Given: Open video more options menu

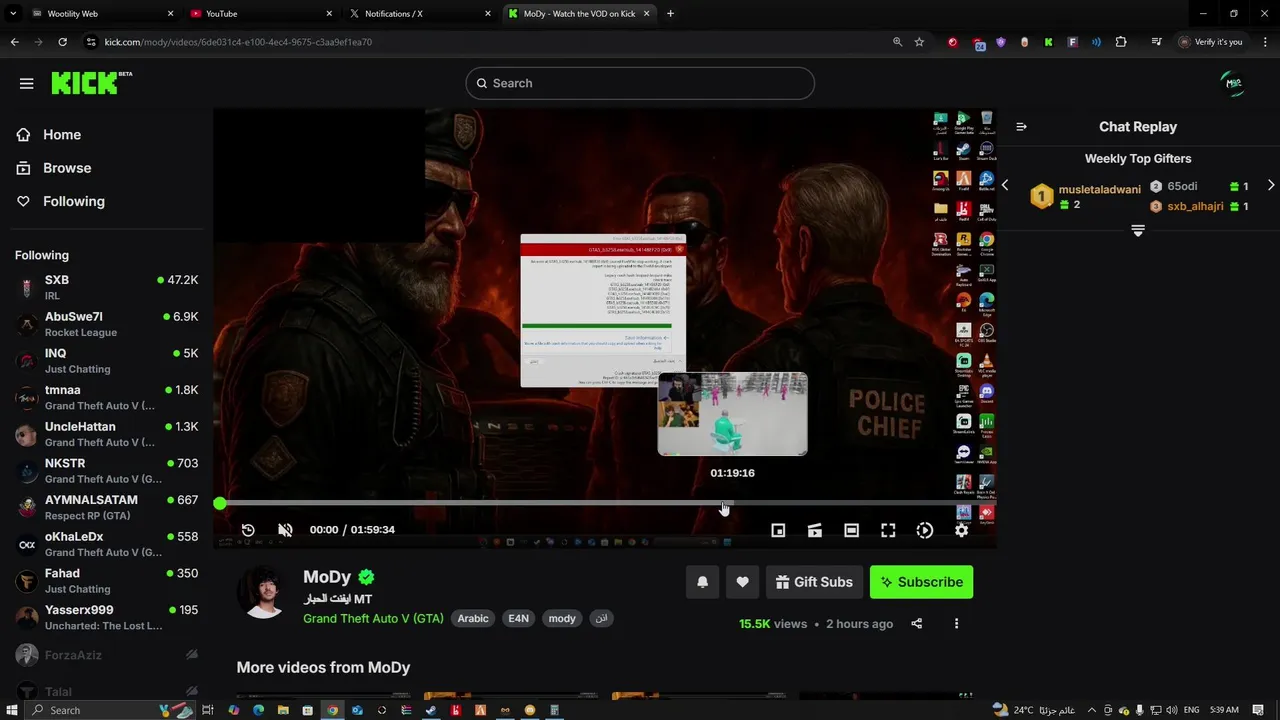Looking at the screenshot, I should tap(956, 624).
